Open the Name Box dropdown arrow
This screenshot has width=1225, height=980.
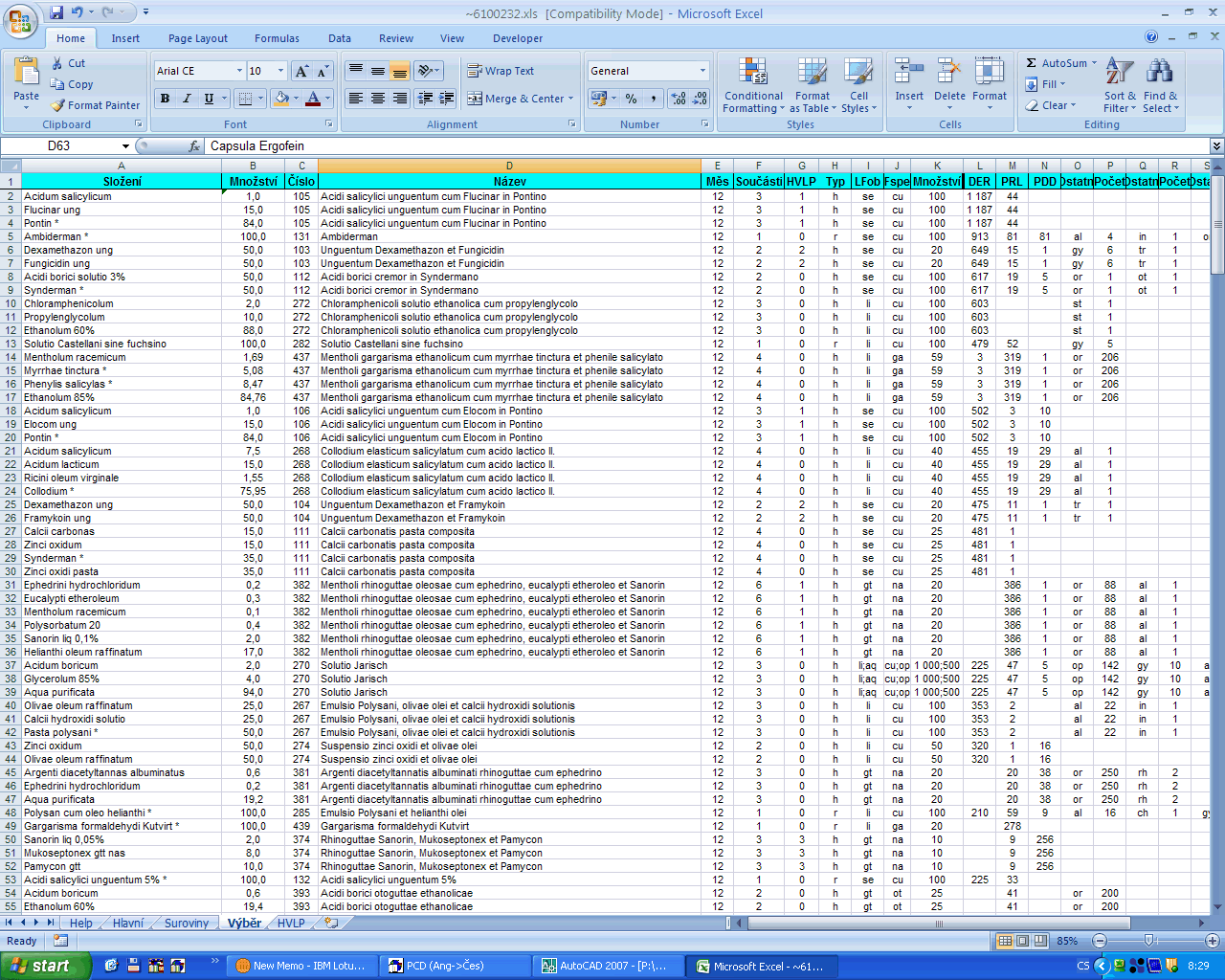(x=125, y=146)
